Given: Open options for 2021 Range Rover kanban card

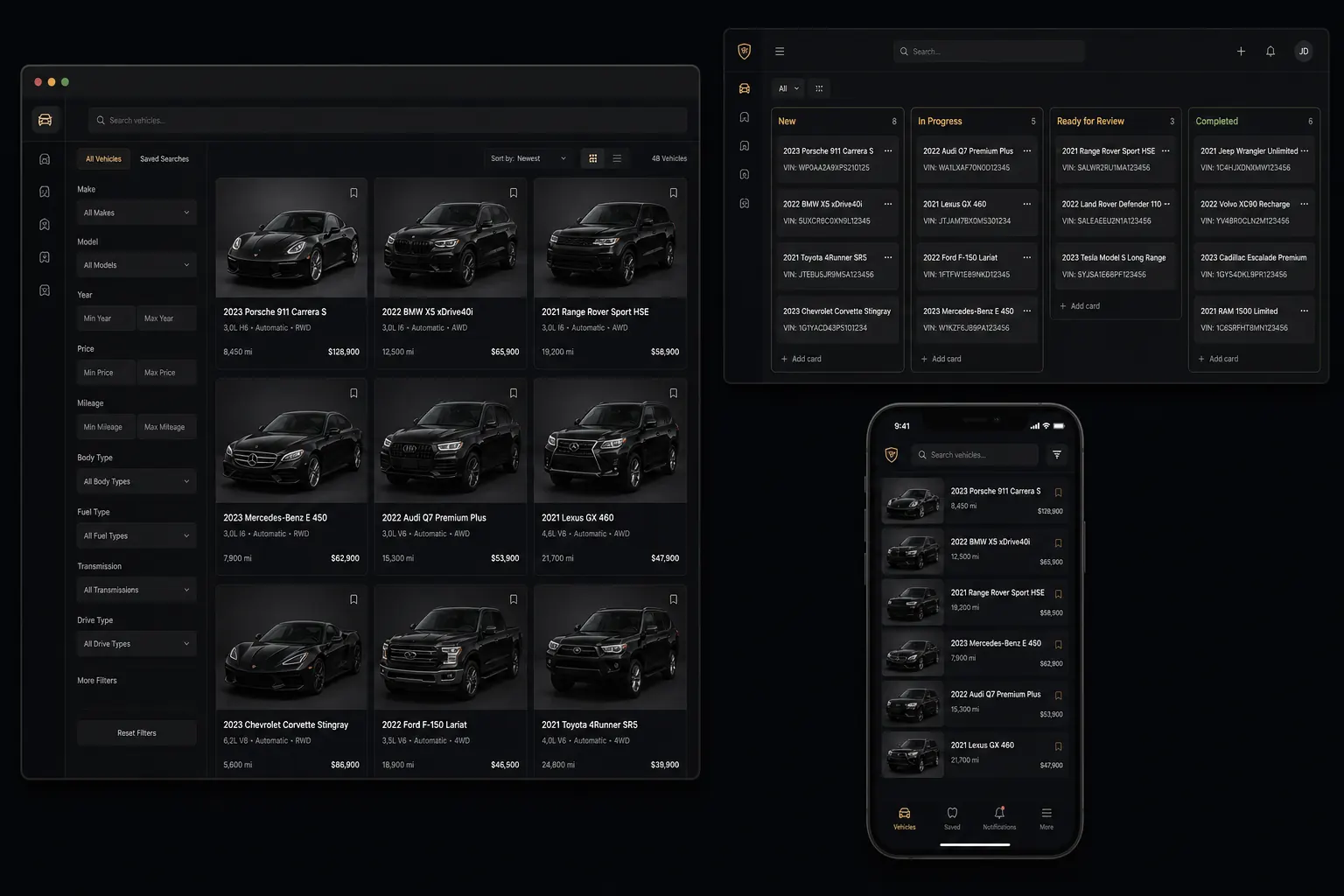Looking at the screenshot, I should [1165, 151].
